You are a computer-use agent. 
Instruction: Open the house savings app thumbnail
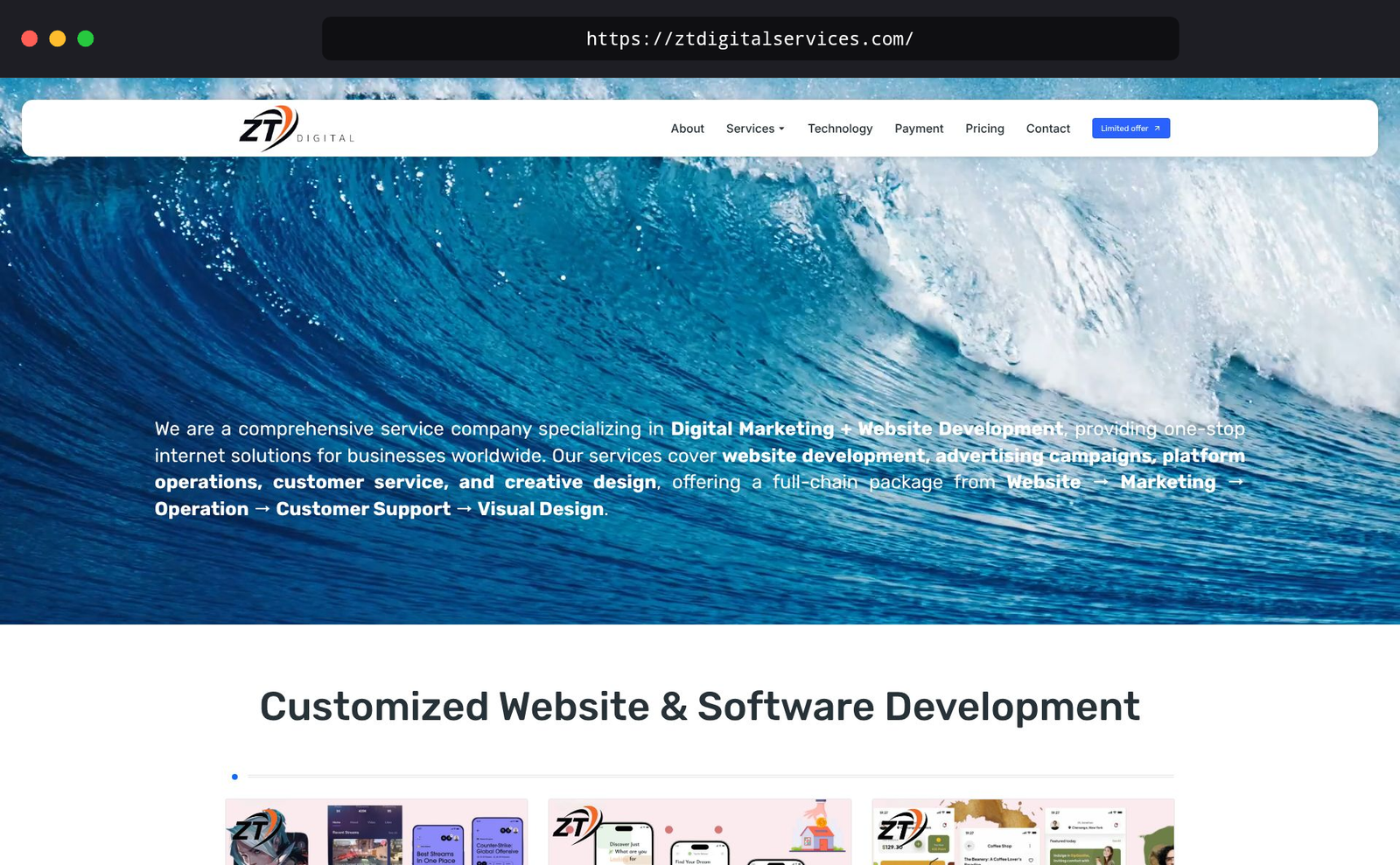(x=699, y=832)
